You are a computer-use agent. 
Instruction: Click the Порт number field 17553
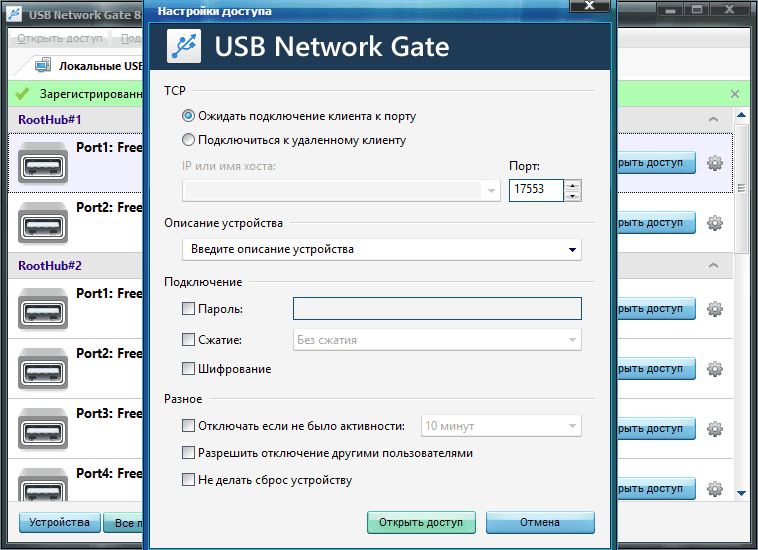(x=535, y=190)
